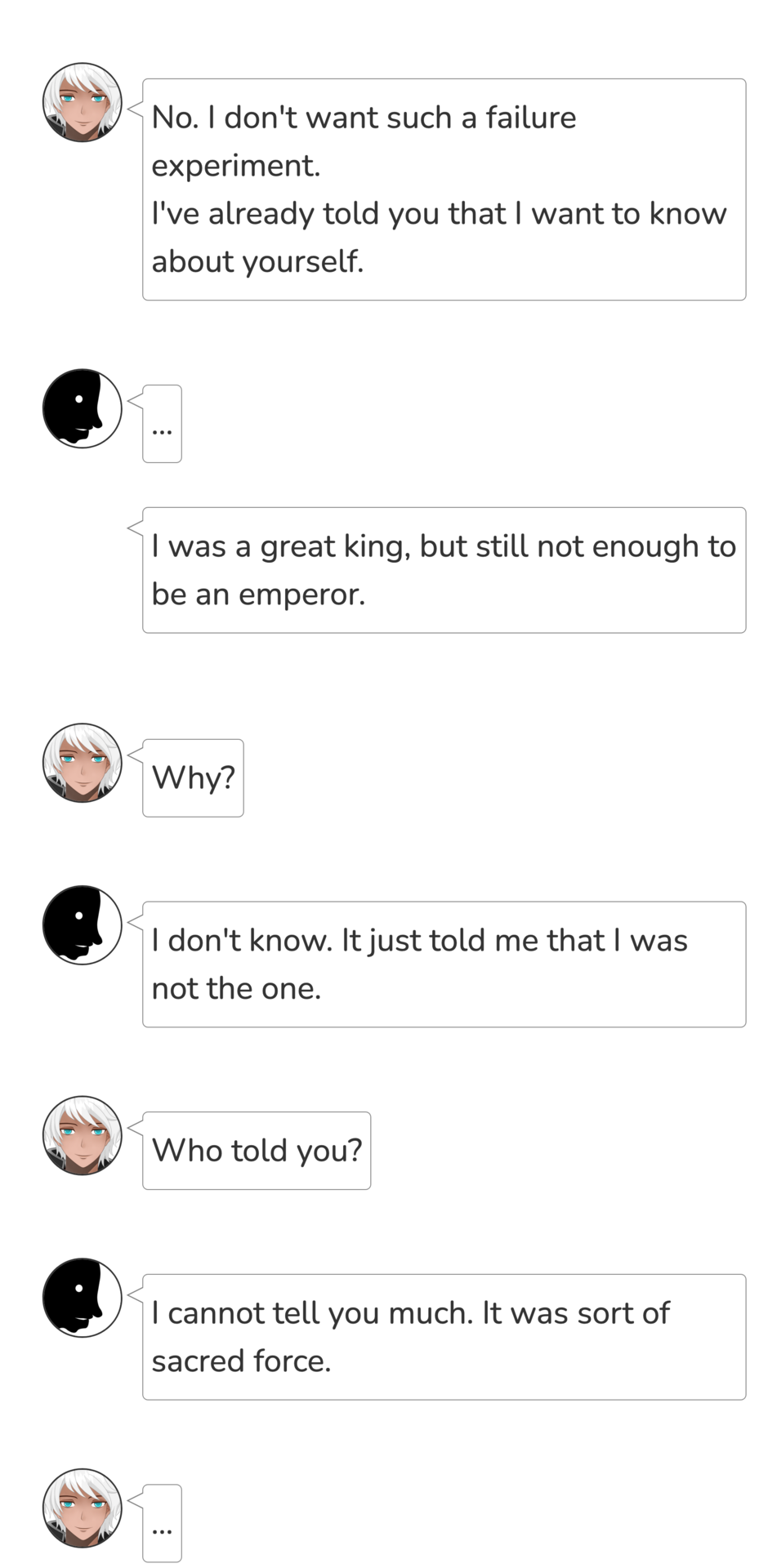Image resolution: width=768 pixels, height=1568 pixels.
Task: Click the "Why?" speech bubble
Action: click(193, 777)
